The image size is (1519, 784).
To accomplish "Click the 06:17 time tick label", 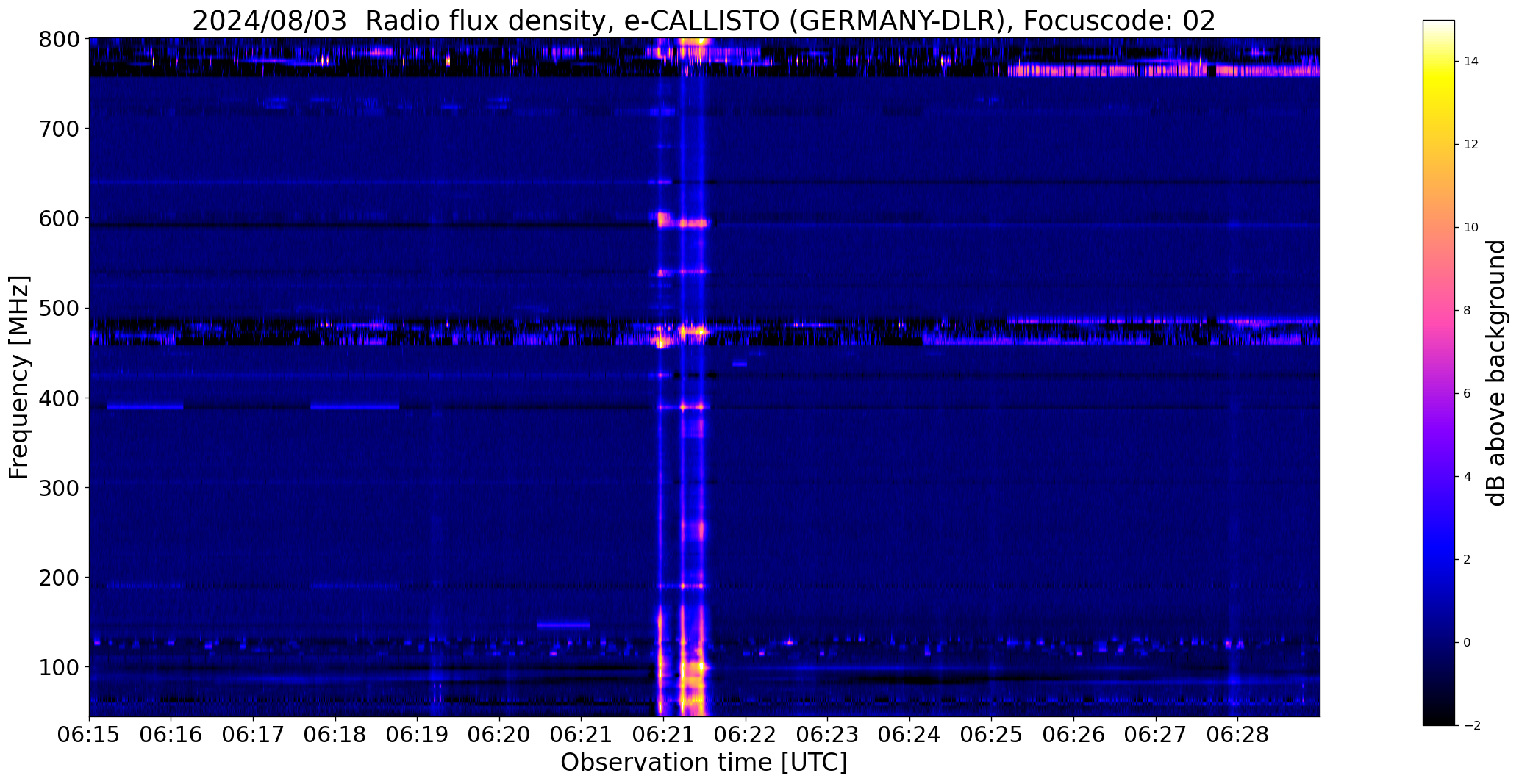I will tap(254, 735).
